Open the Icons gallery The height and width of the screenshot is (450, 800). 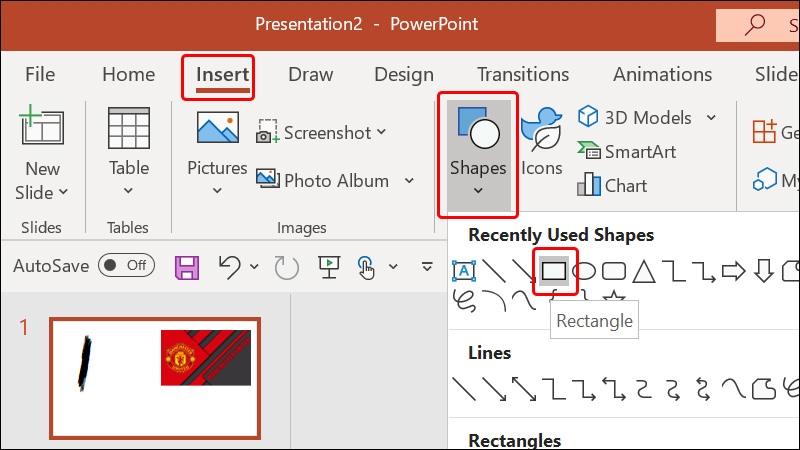pos(541,142)
